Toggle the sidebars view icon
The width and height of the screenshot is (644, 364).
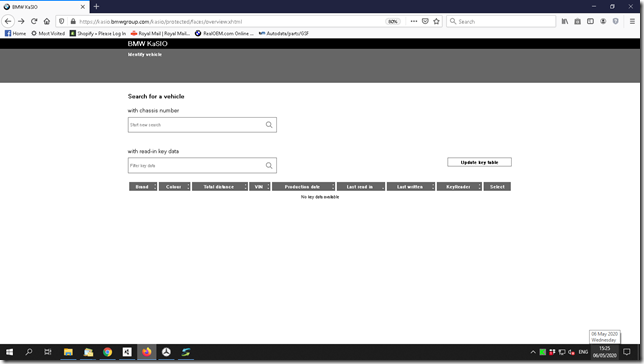590,21
